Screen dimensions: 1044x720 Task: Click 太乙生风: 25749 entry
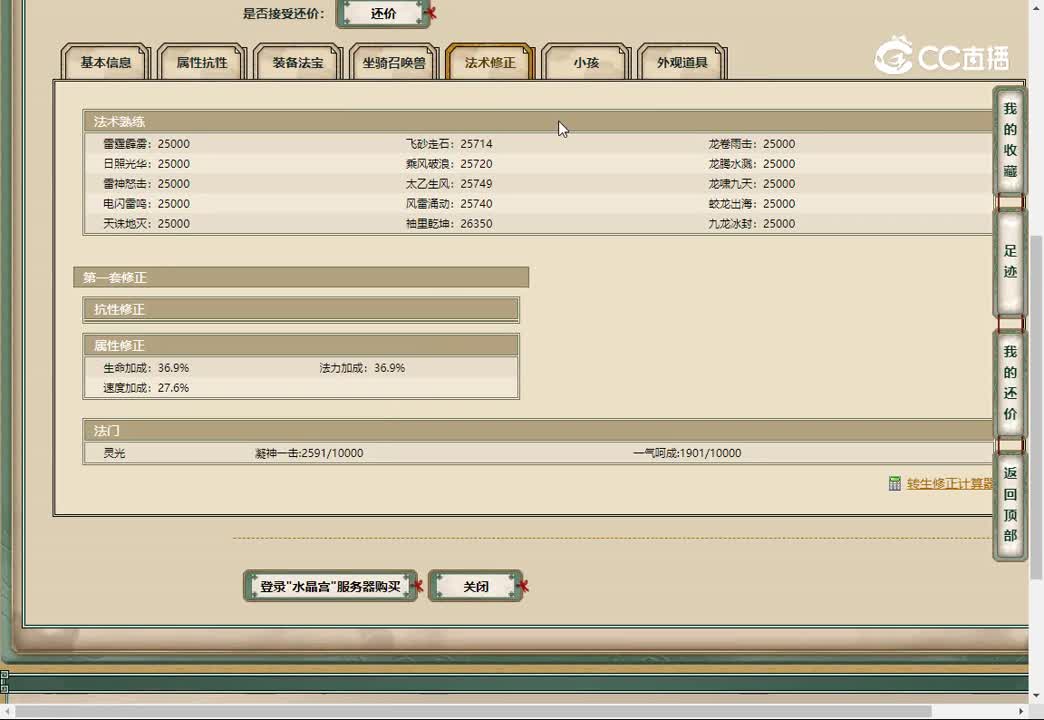point(449,184)
